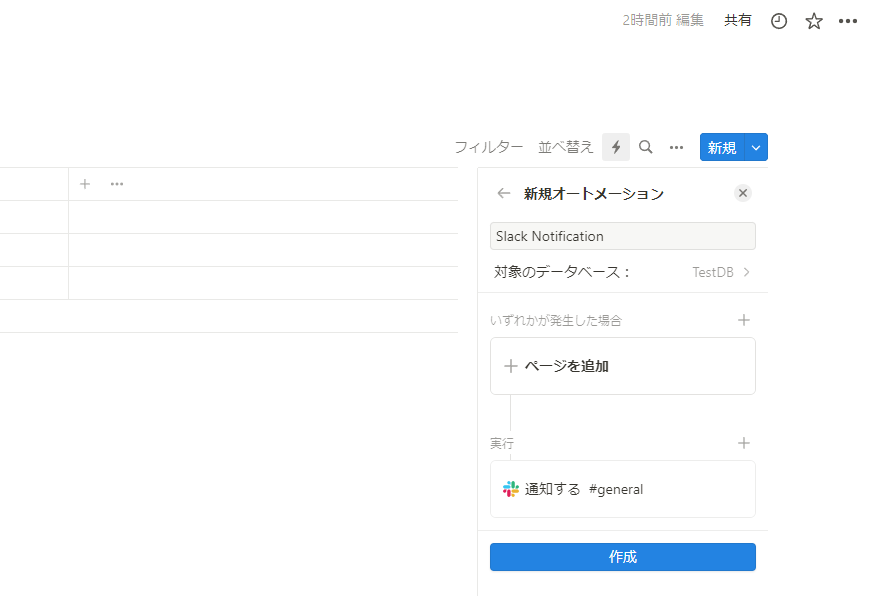Open page history with the clock icon
The height and width of the screenshot is (596, 869).
778,20
